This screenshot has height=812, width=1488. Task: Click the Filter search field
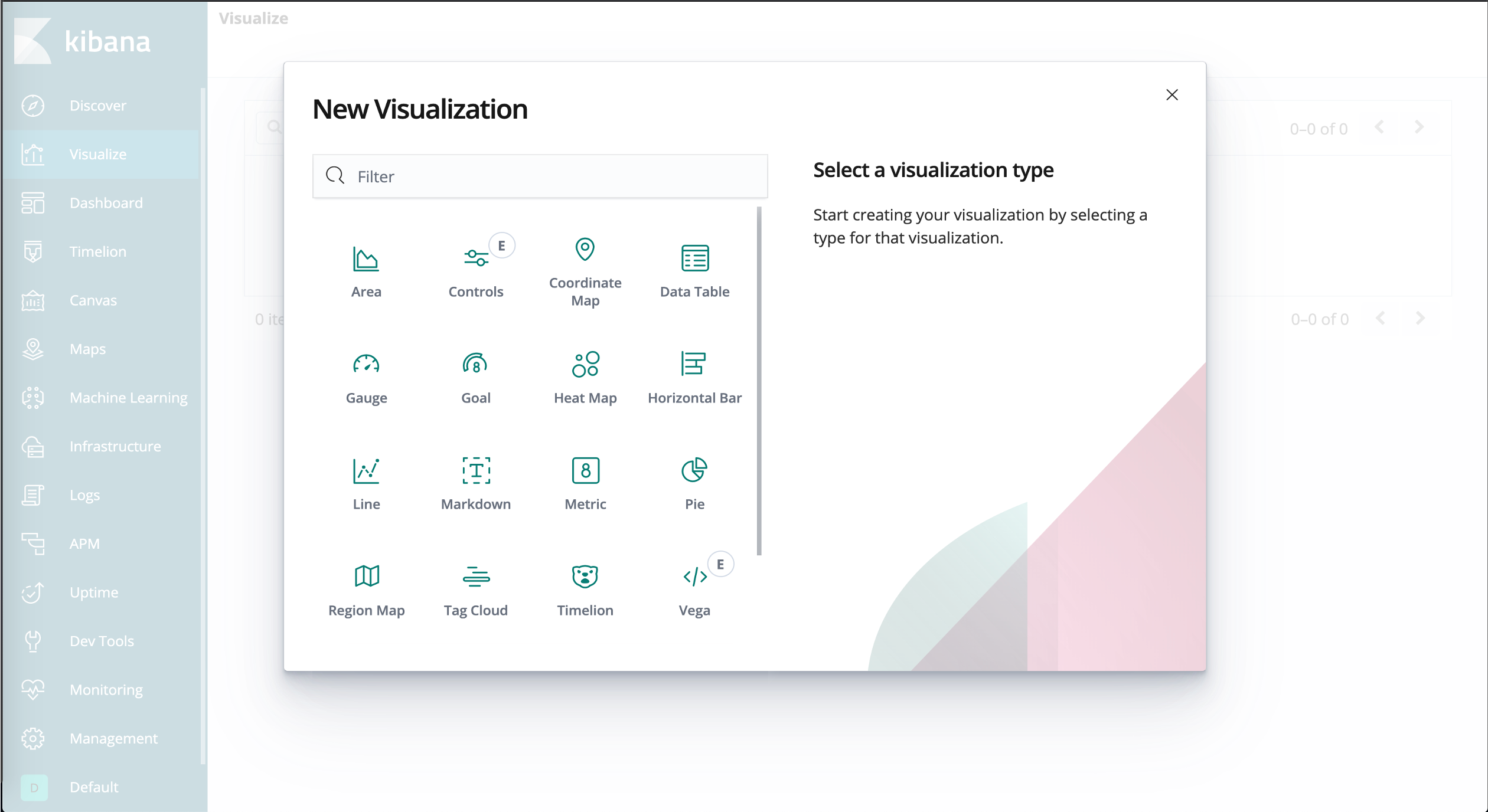tap(540, 176)
